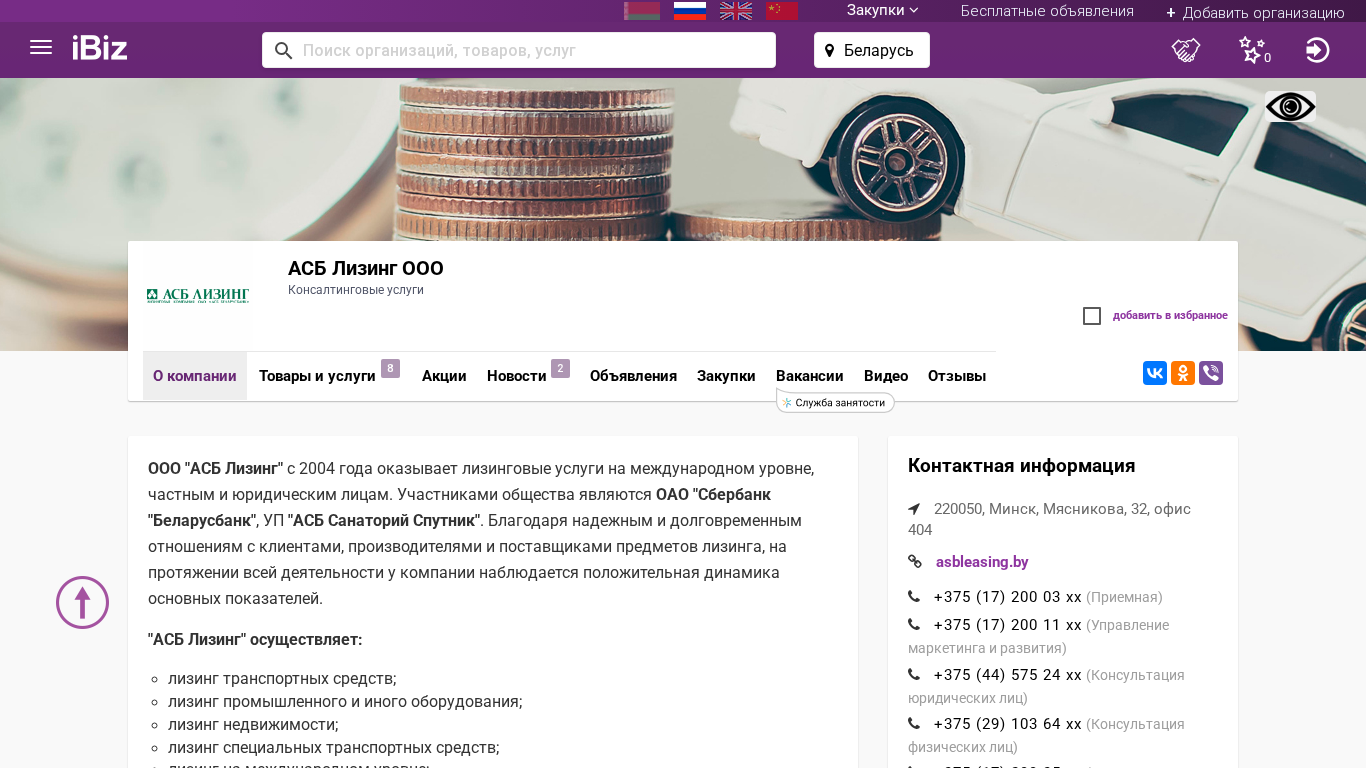The width and height of the screenshot is (1366, 768).
Task: Open the Беларусь region selector
Action: pyautogui.click(x=872, y=50)
